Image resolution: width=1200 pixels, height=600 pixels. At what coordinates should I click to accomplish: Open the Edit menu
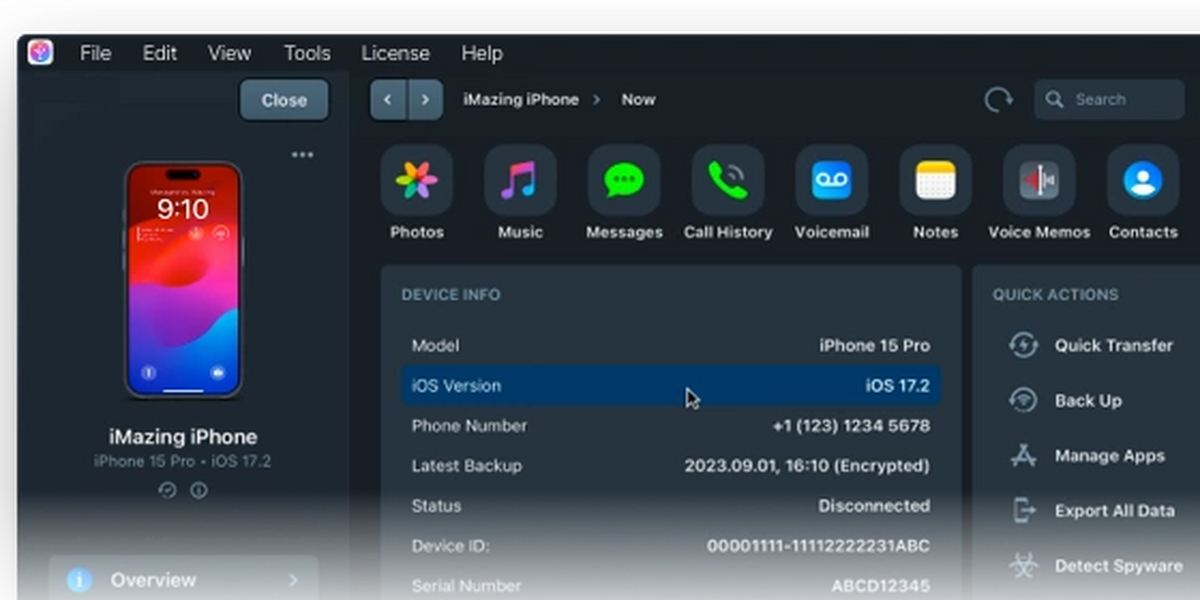[x=159, y=53]
